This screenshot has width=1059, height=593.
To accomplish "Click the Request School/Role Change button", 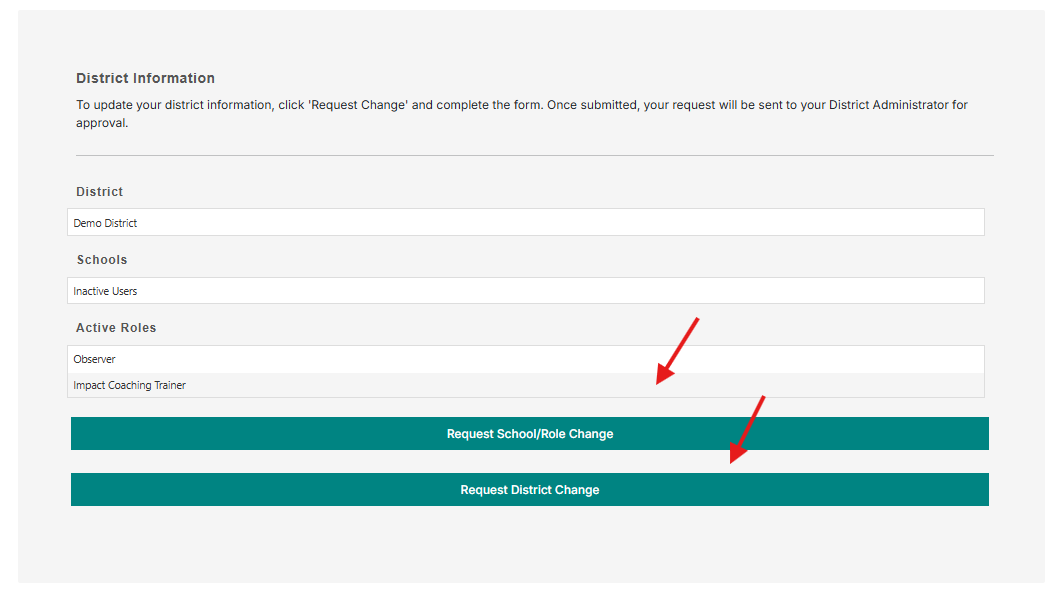I will tap(530, 434).
